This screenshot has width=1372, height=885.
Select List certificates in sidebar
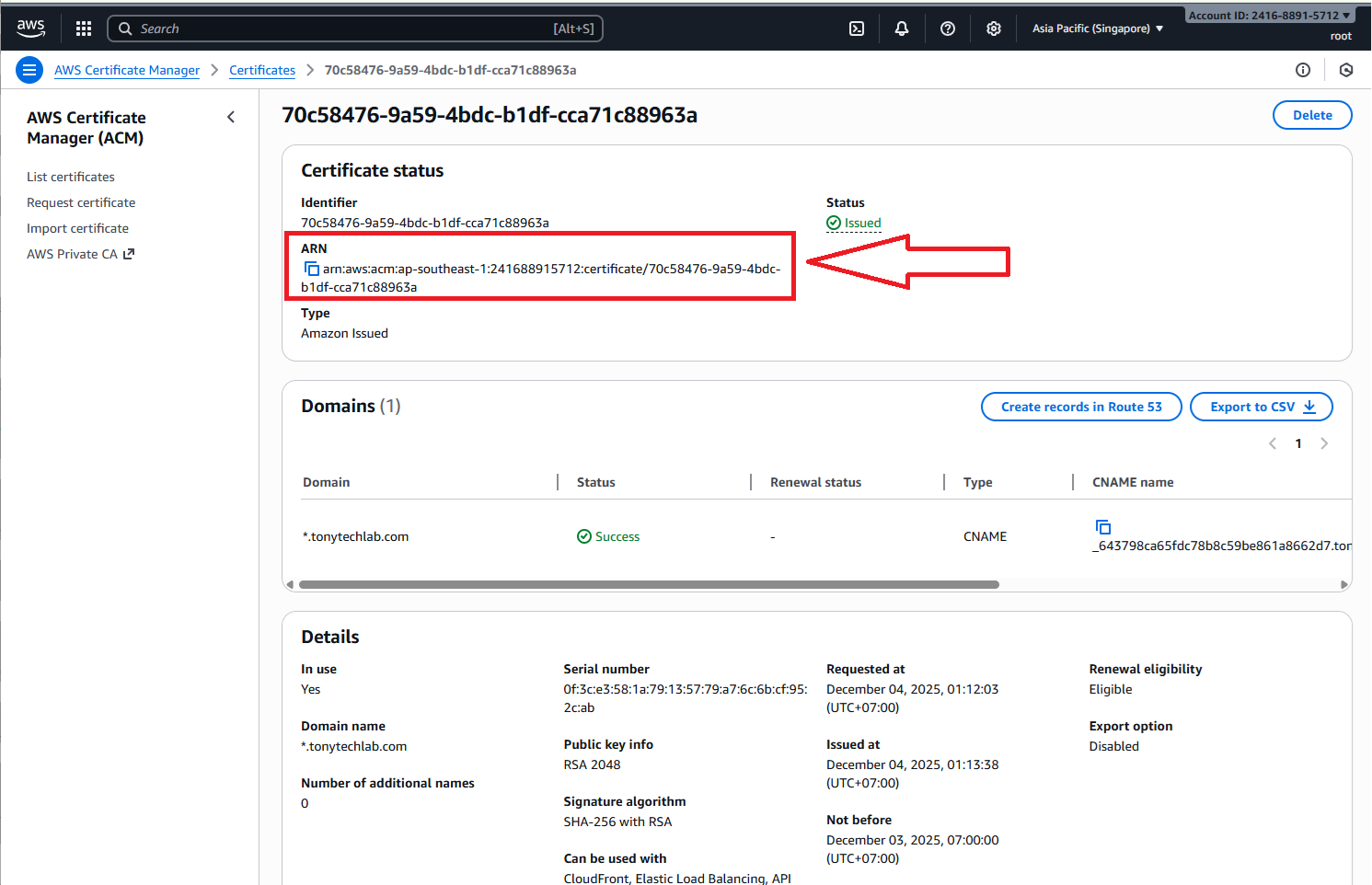71,177
